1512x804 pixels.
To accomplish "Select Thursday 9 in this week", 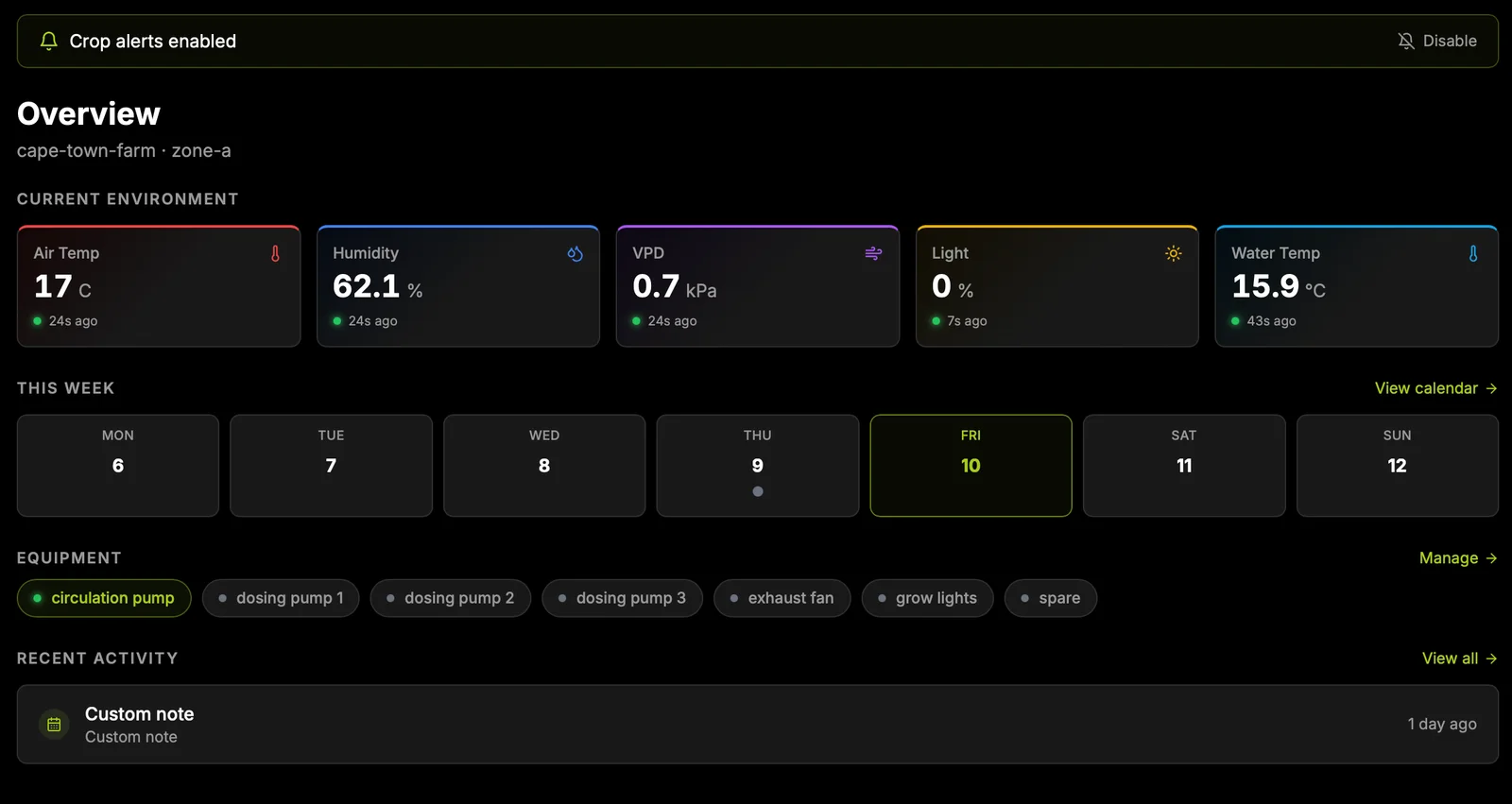I will (x=758, y=466).
